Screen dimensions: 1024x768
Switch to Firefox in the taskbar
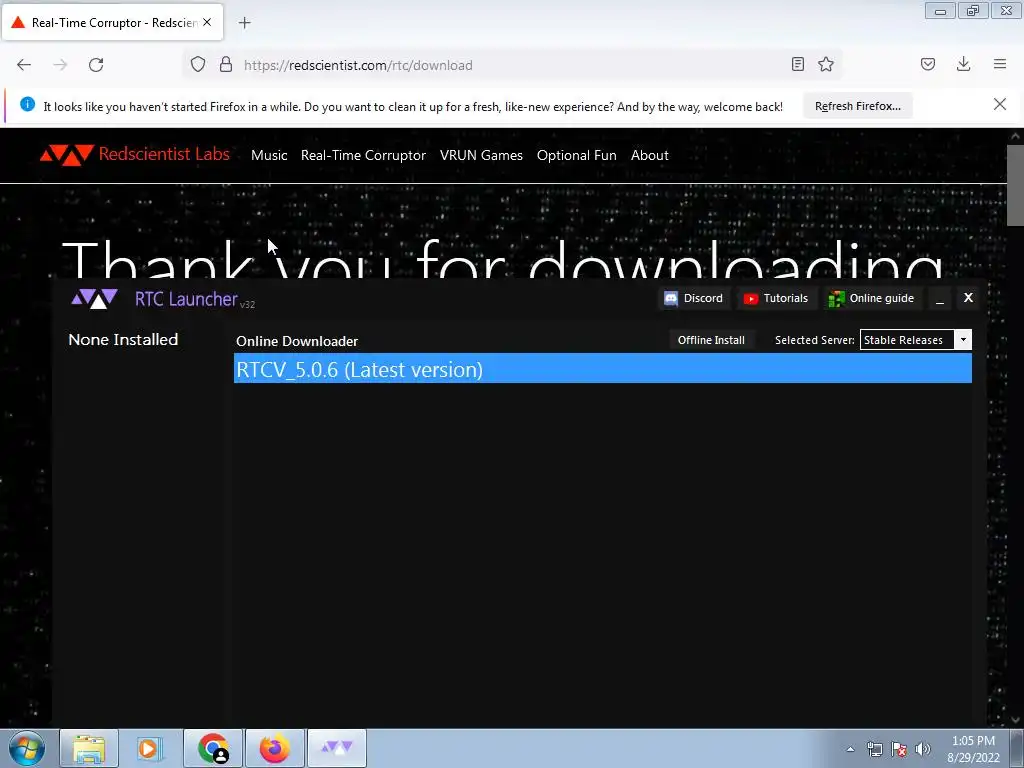pos(274,748)
